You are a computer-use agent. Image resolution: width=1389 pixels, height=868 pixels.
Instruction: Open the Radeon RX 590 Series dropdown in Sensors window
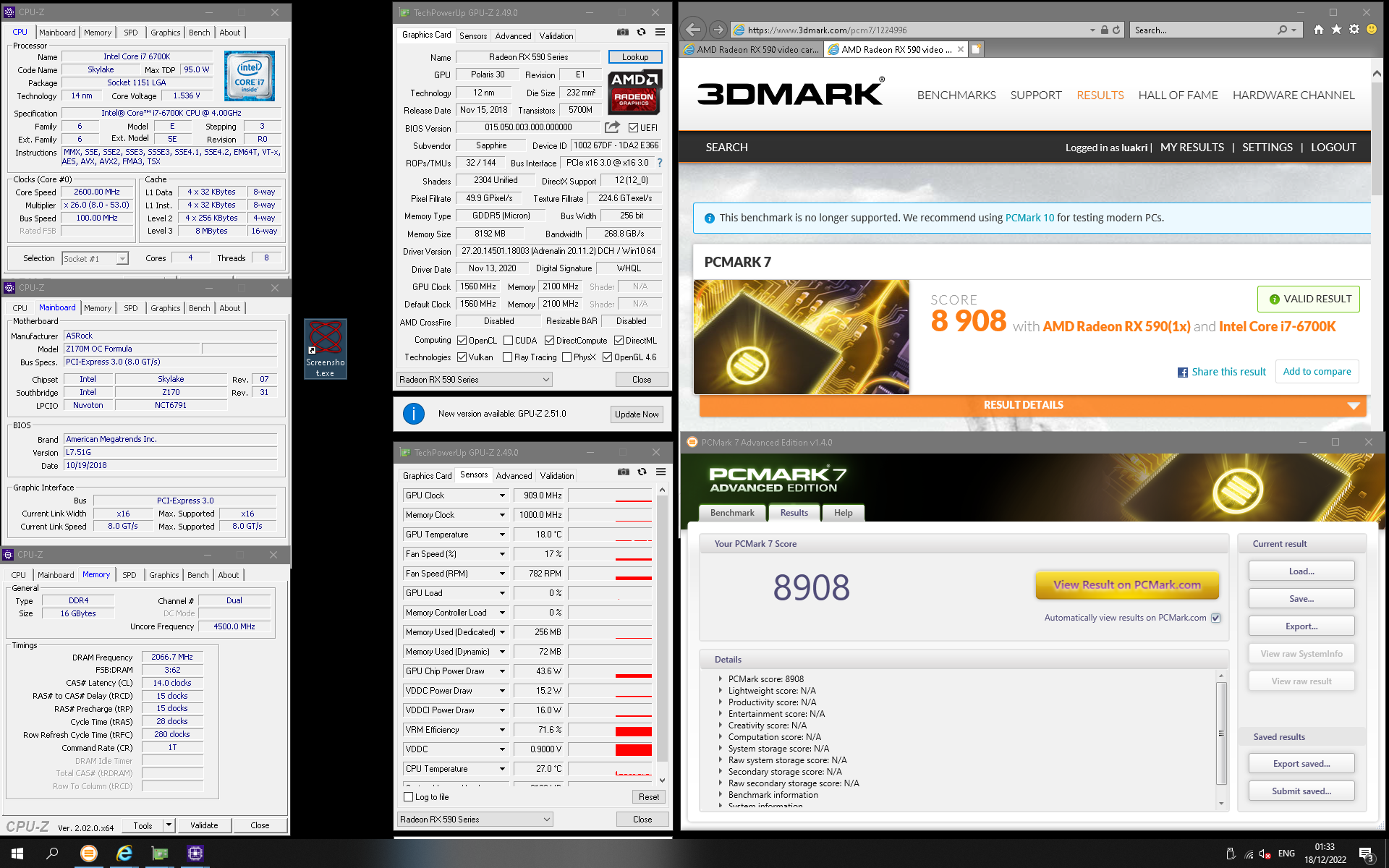(x=475, y=820)
